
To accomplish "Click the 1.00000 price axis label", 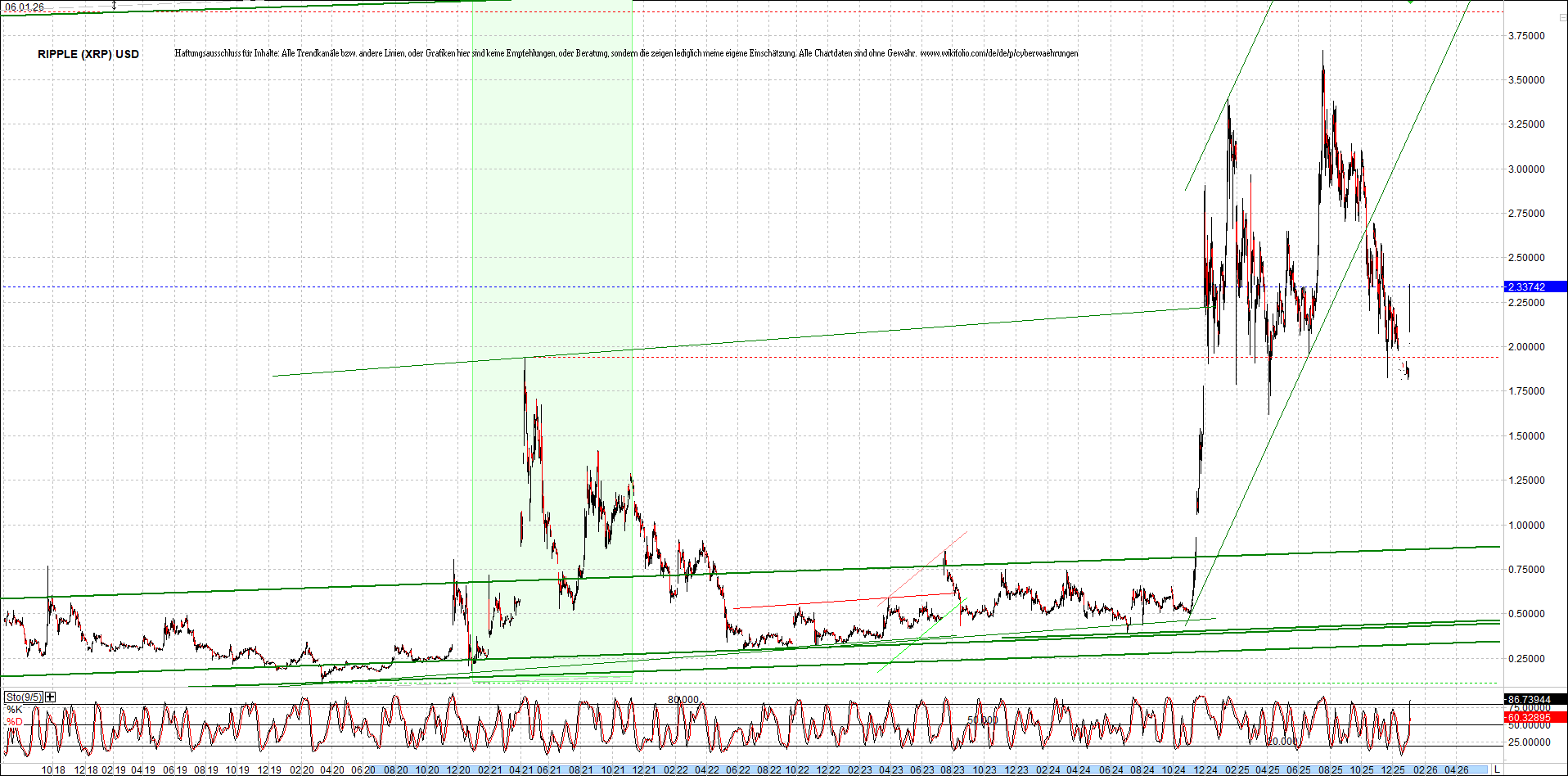I will pyautogui.click(x=1526, y=526).
